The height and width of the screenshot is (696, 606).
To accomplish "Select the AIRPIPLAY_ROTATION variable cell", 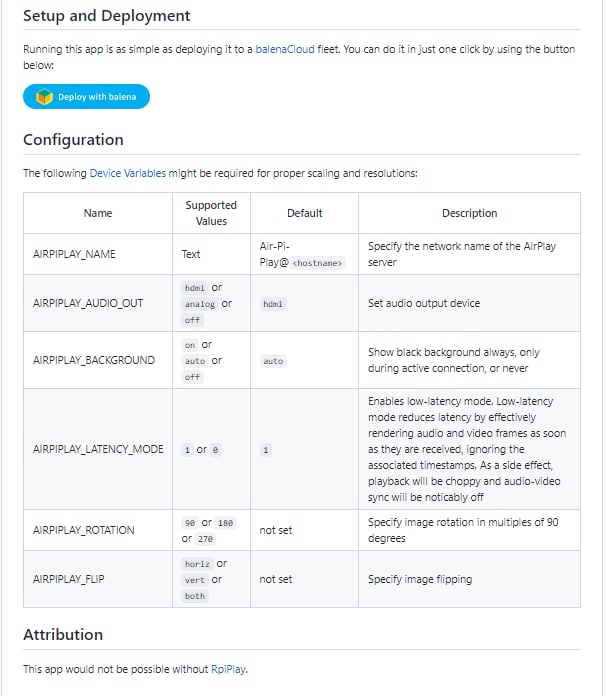I will click(x=83, y=530).
